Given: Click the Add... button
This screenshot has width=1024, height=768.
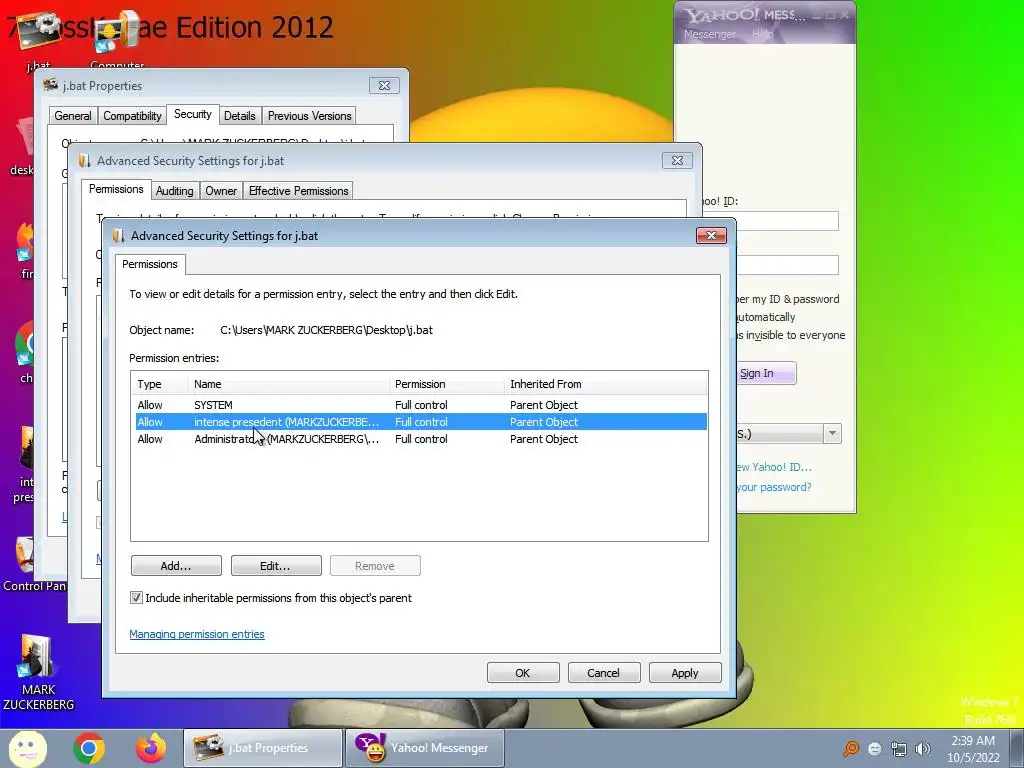Looking at the screenshot, I should tap(176, 566).
